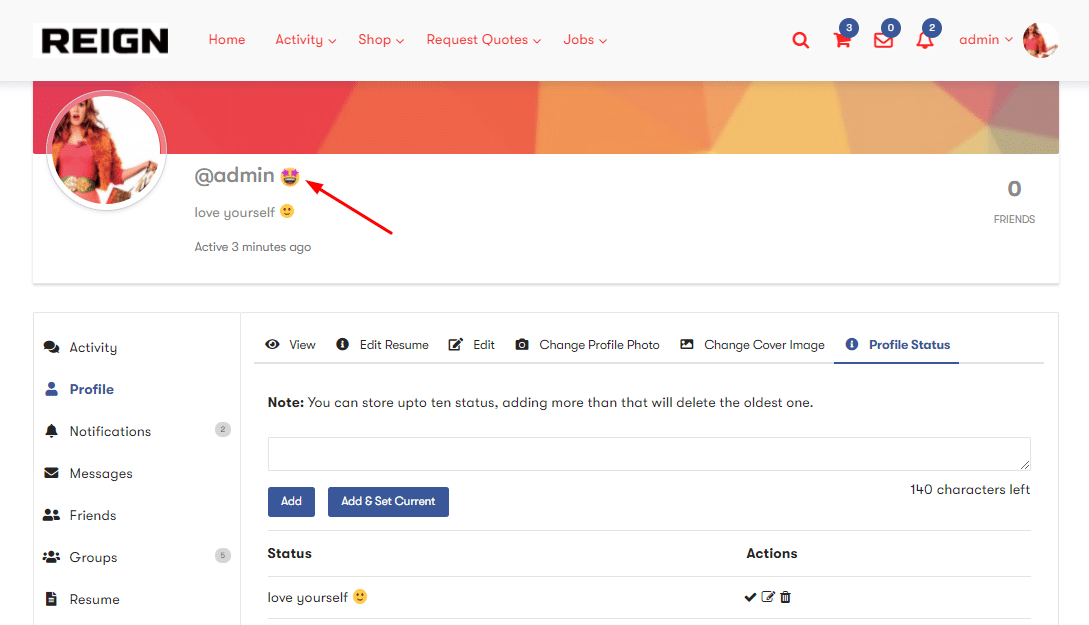Click the Resume document sidebar icon
1089x625 pixels.
coord(51,599)
